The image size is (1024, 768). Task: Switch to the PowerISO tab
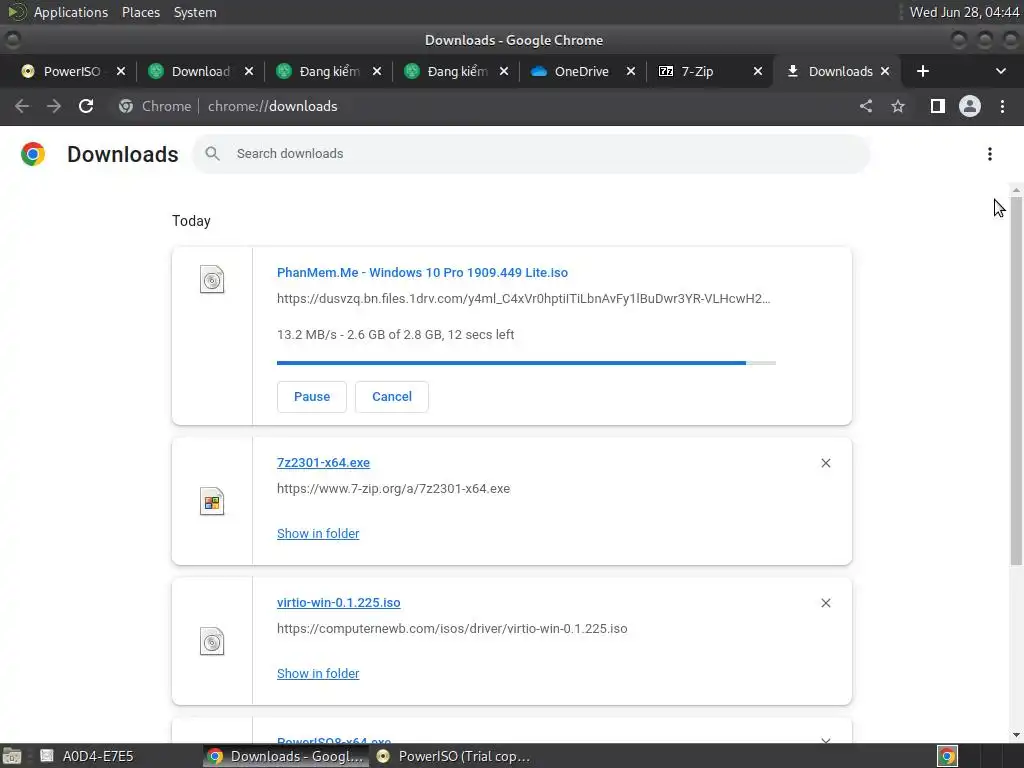point(72,71)
